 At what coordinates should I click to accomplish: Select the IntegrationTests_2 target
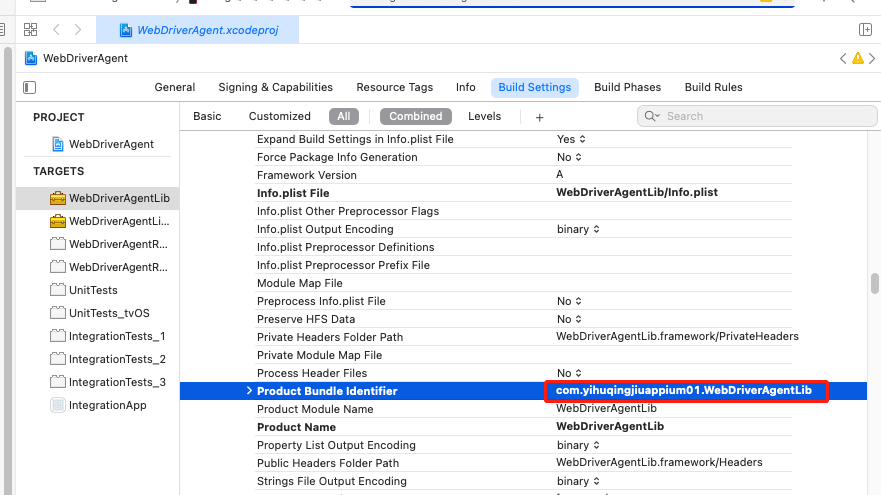click(x=107, y=359)
